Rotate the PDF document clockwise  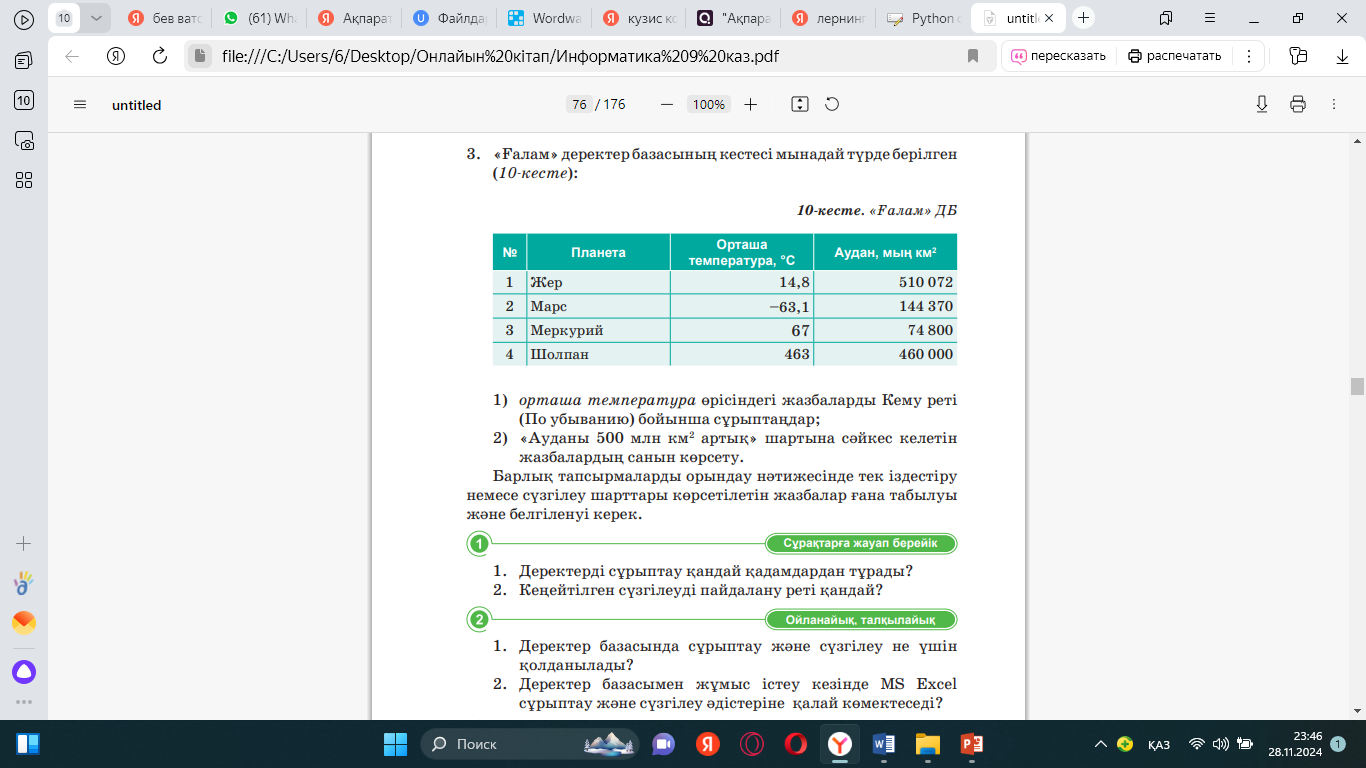click(831, 104)
